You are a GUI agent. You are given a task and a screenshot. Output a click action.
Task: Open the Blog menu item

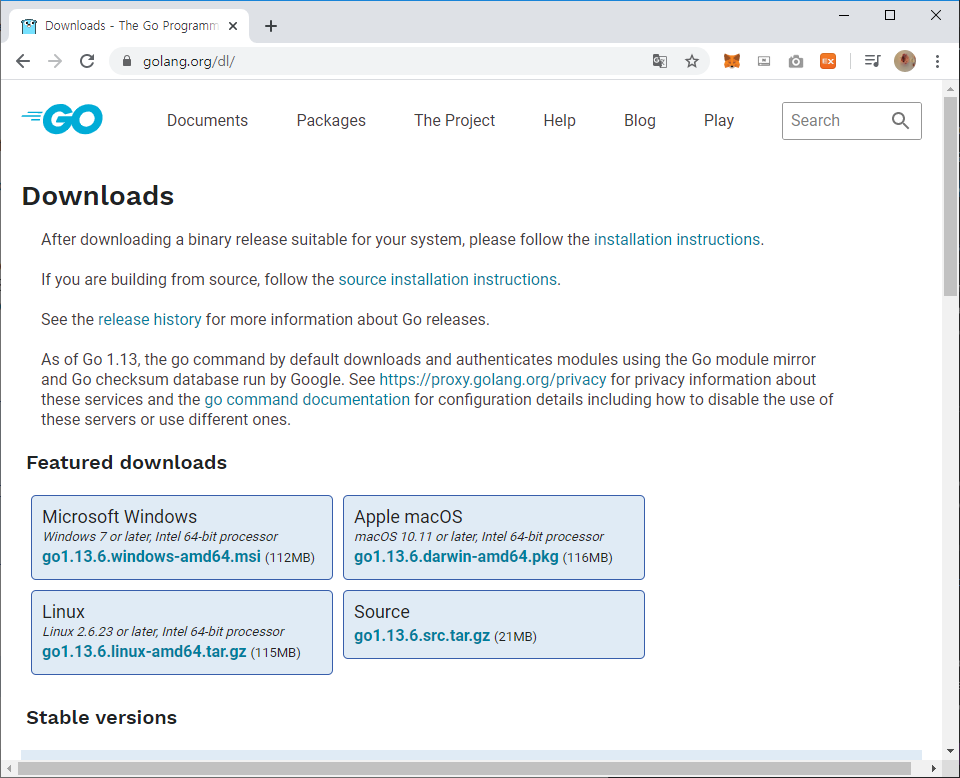(x=640, y=121)
